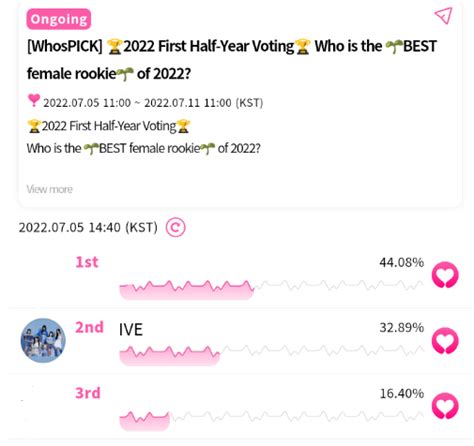Tap the sprout emoji before 'BEST' in the title
Image resolution: width=474 pixels, height=446 pixels.
(x=394, y=47)
